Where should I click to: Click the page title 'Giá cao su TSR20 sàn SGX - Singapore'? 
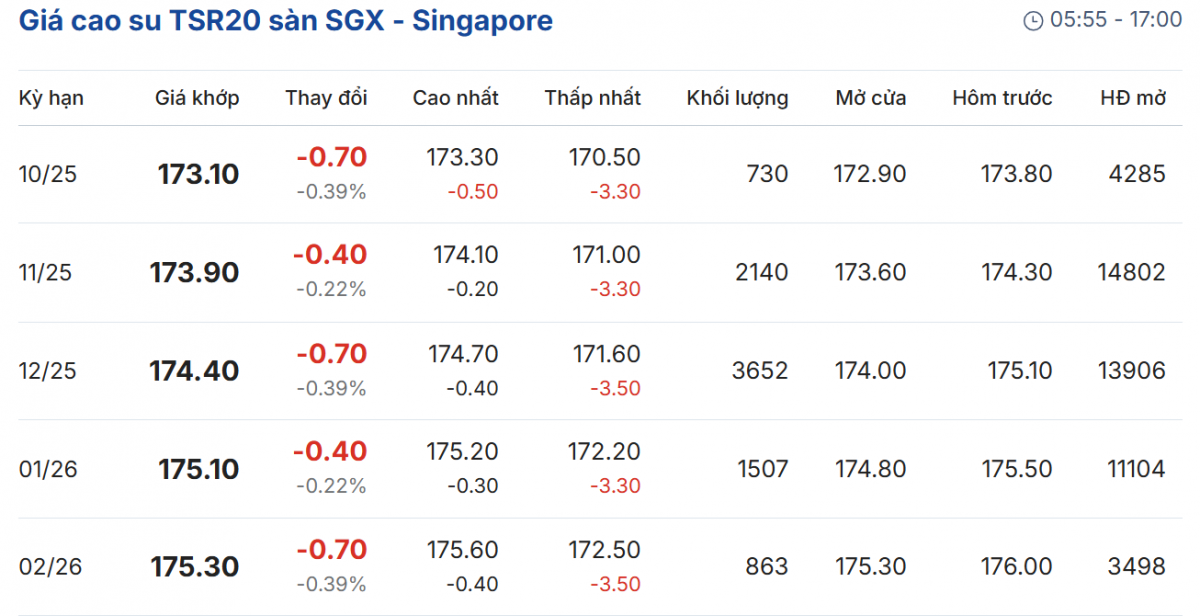(x=286, y=21)
